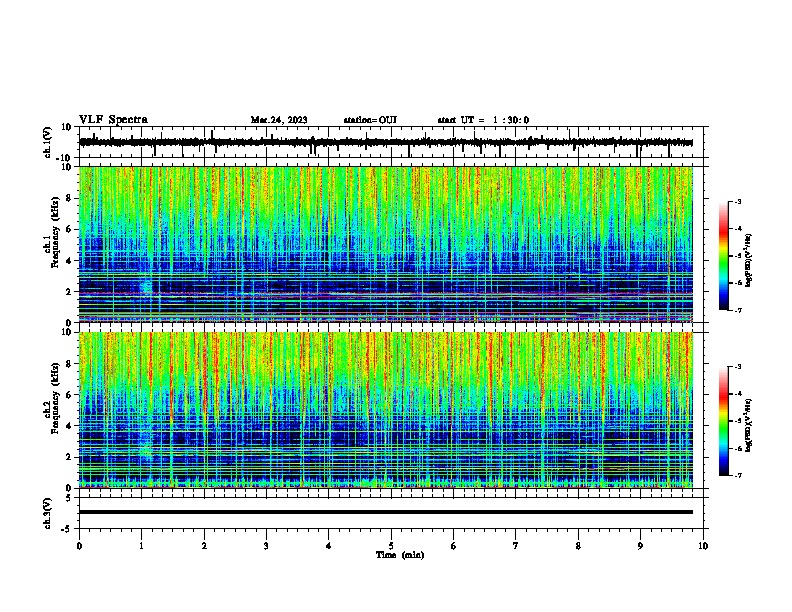The height and width of the screenshot is (612, 792).
Task: Click the ch.2 spectrogram color scale bar
Action: pos(723,421)
